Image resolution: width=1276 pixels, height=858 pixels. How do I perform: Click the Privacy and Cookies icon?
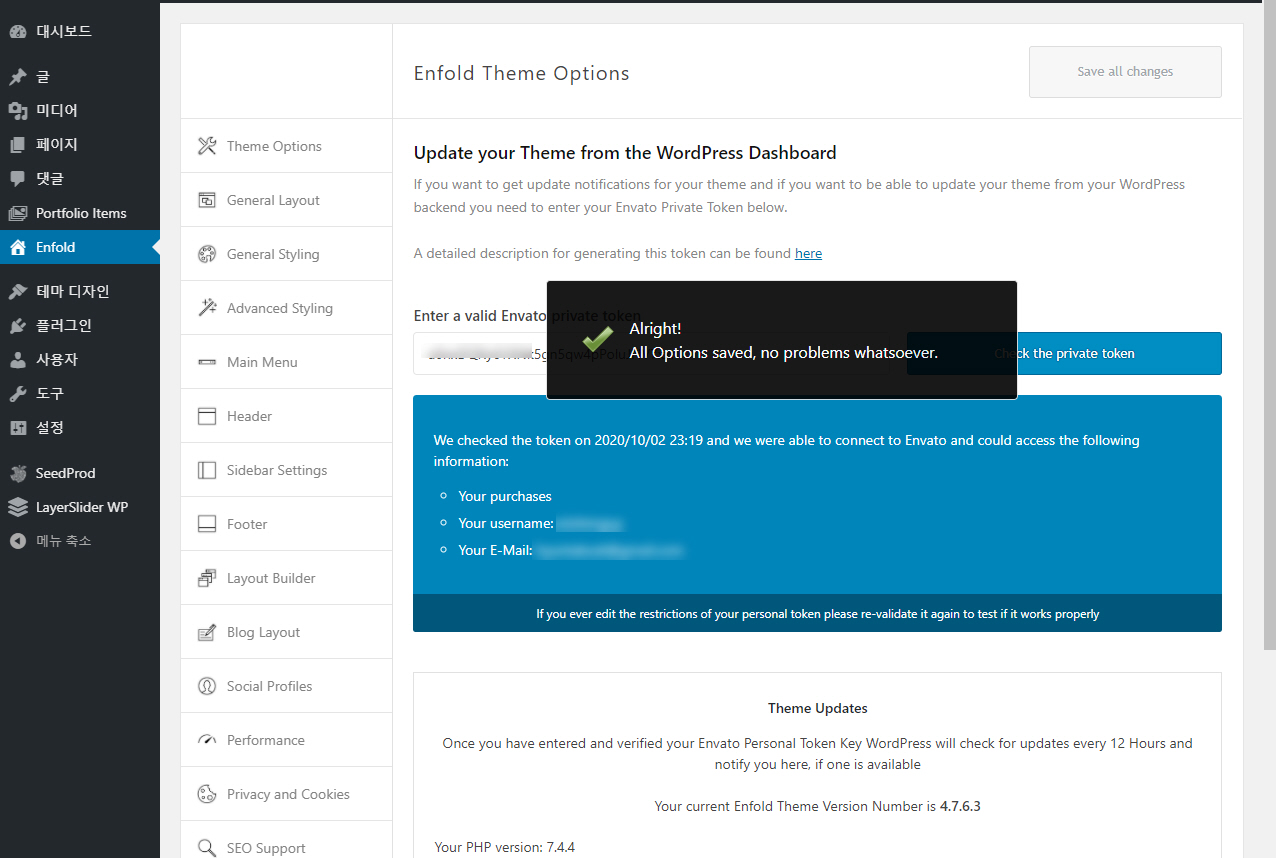pos(207,794)
